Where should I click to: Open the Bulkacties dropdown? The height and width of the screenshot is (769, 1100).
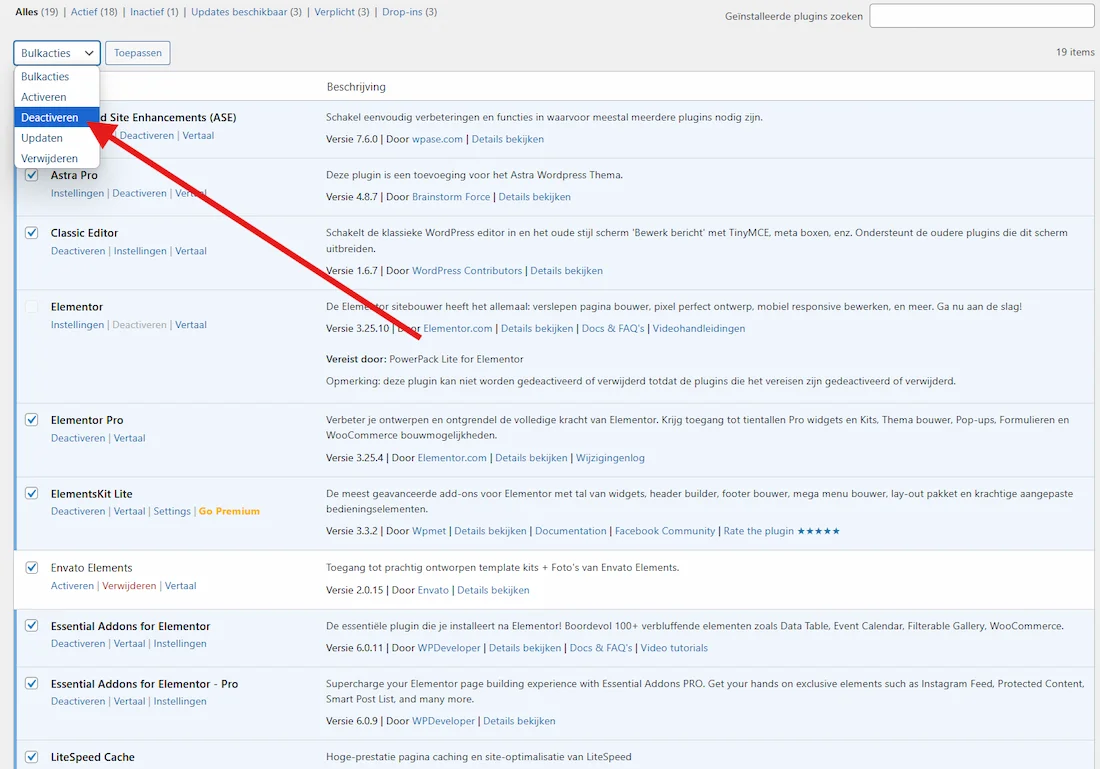point(57,53)
